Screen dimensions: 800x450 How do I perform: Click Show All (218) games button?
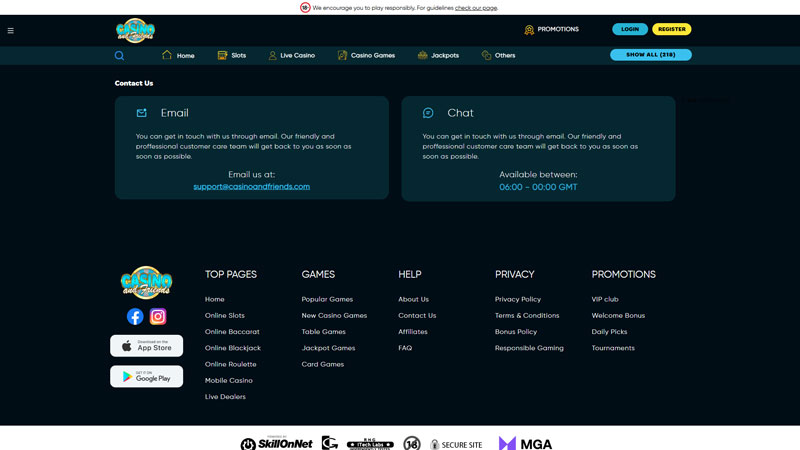click(x=650, y=55)
